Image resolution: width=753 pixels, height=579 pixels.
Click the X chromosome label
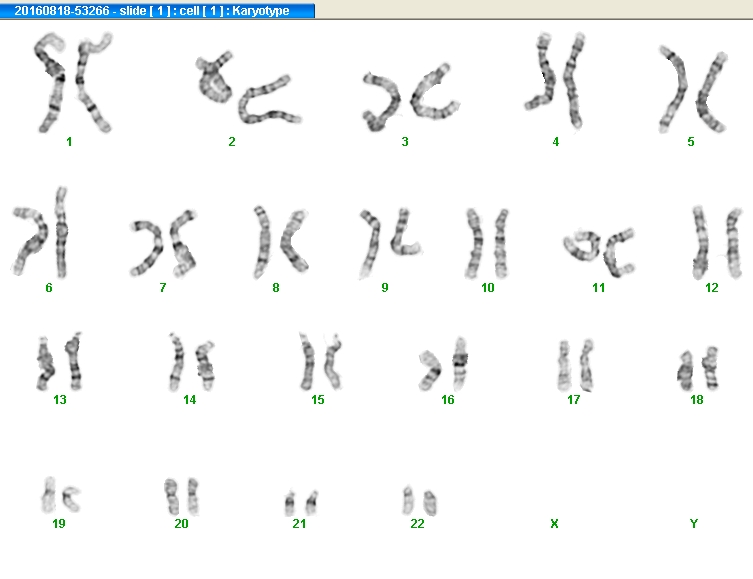[554, 523]
